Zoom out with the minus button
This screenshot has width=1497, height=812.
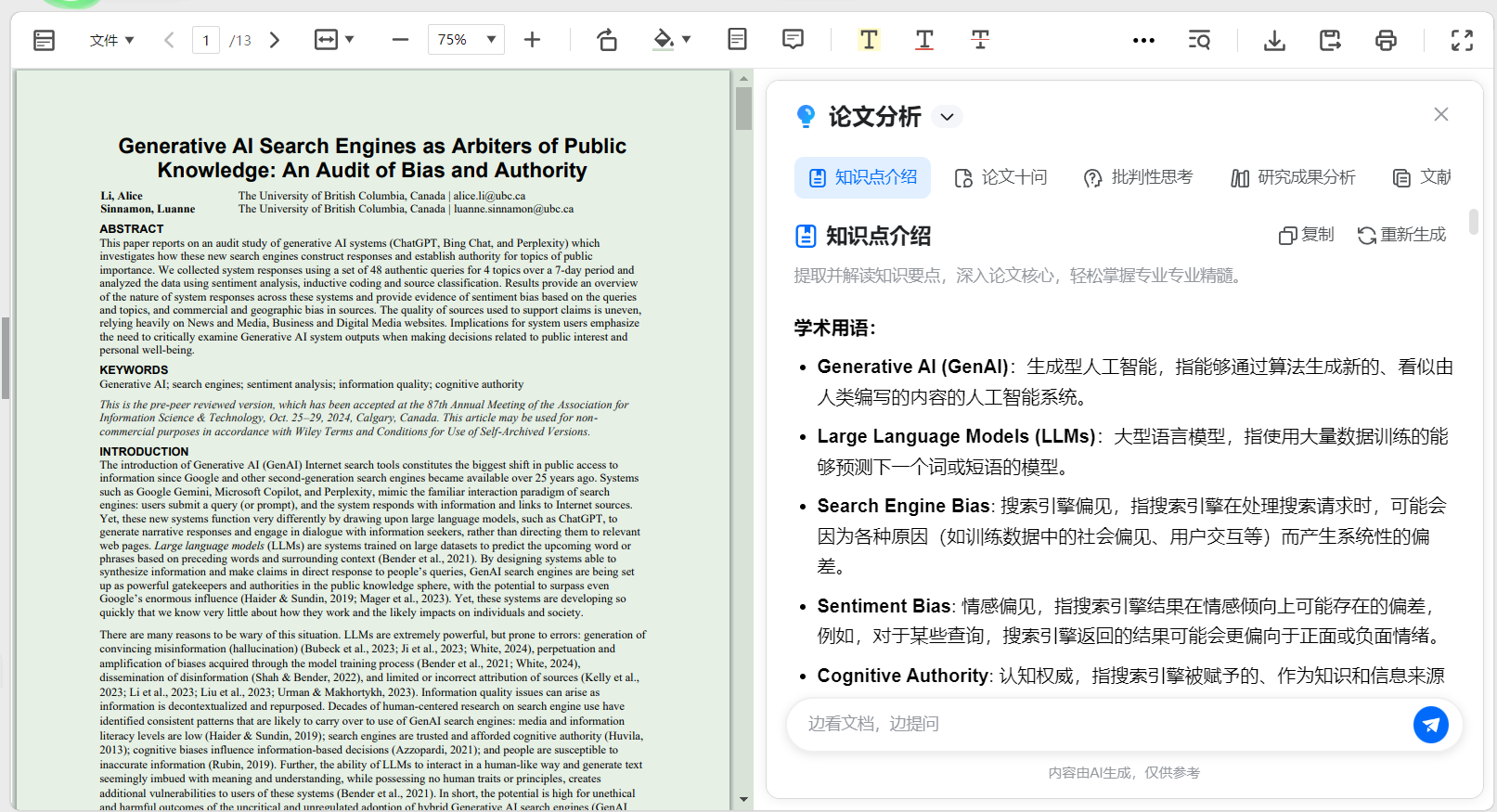(400, 40)
